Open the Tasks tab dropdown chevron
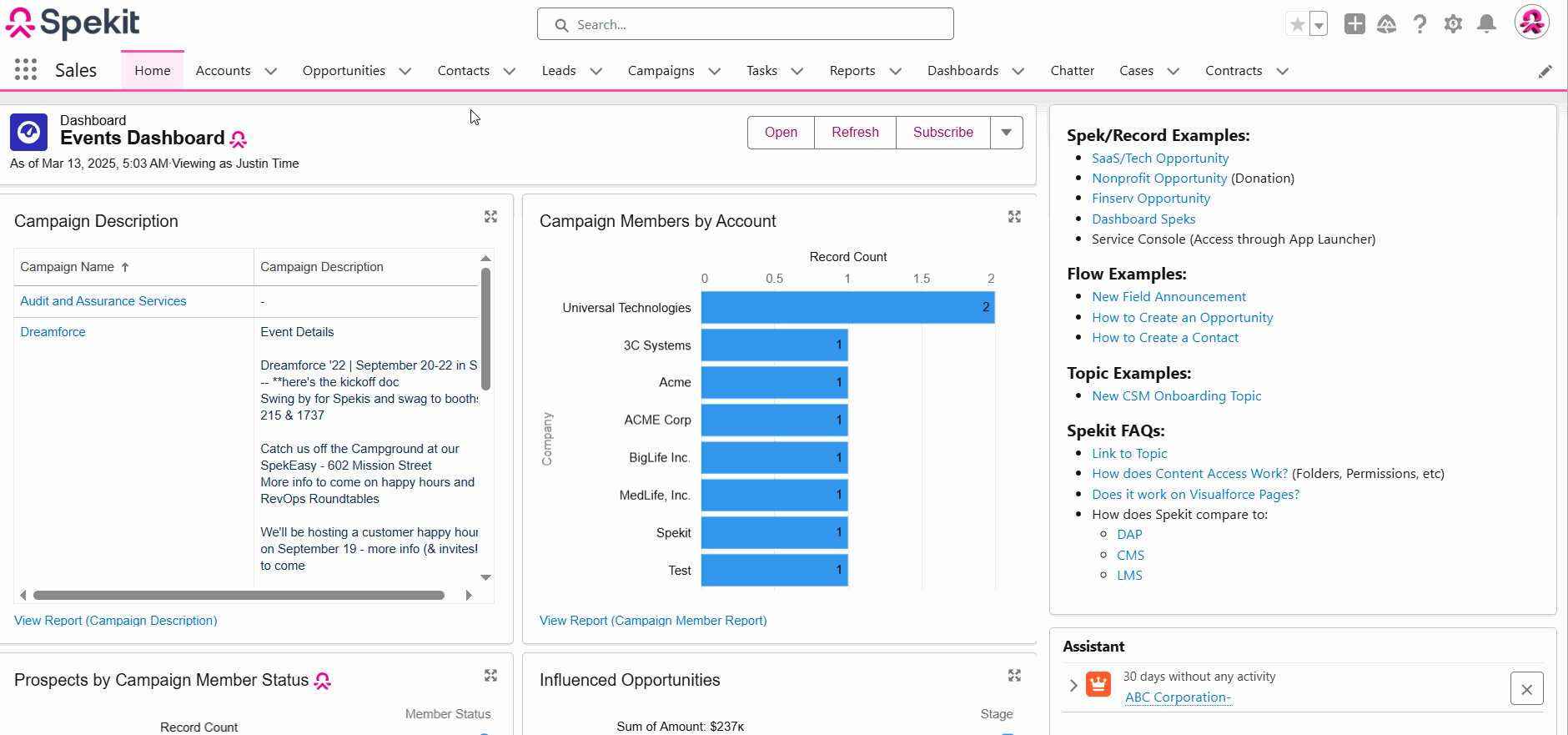Screen dimensions: 1568x735 pos(797,71)
